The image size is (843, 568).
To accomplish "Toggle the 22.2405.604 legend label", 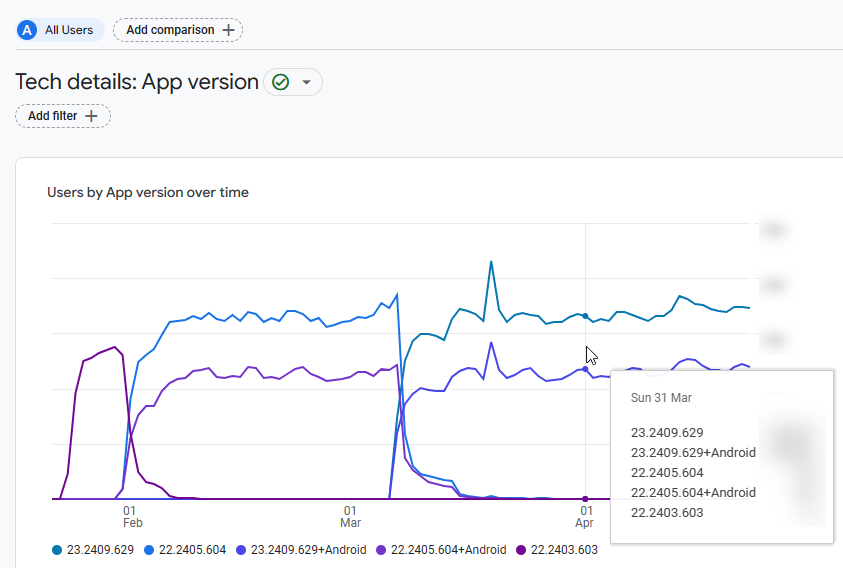I will (x=192, y=550).
